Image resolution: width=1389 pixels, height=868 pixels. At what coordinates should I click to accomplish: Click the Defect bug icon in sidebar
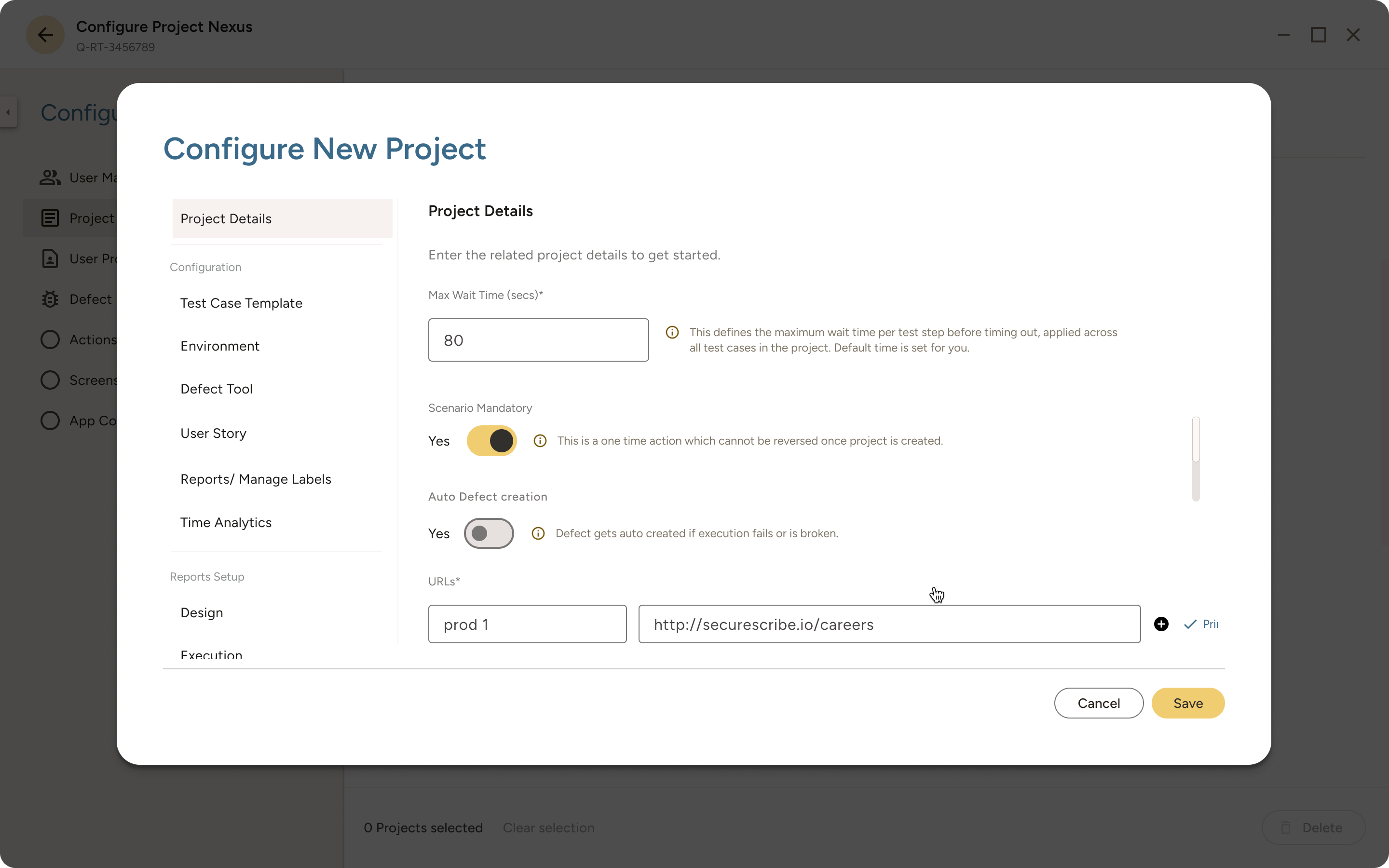click(x=50, y=299)
